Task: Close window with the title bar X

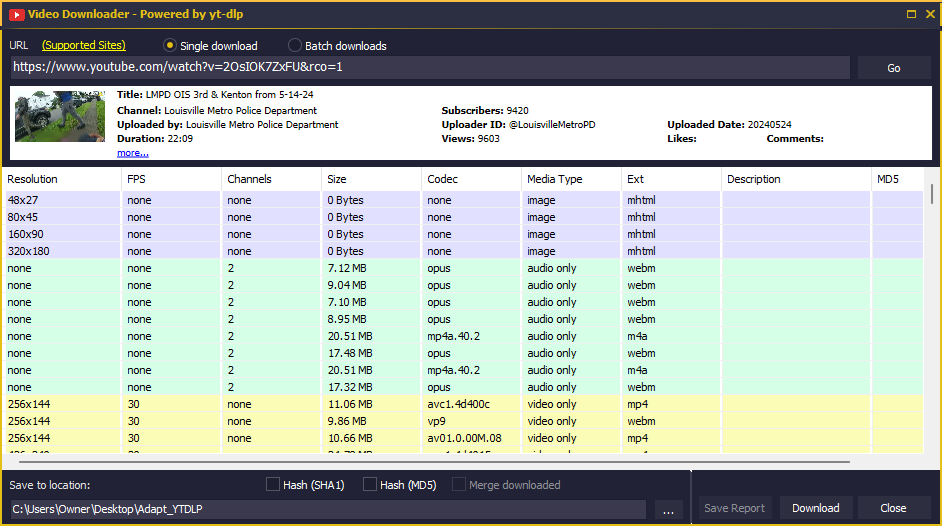Action: tap(930, 14)
